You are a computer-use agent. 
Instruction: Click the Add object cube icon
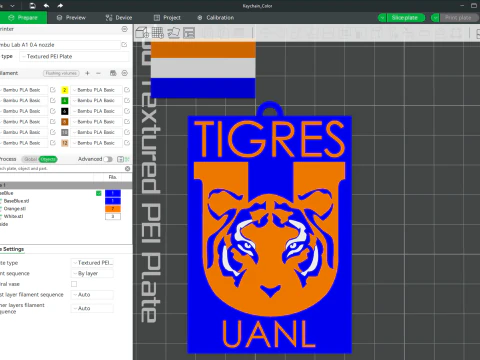pyautogui.click(x=142, y=32)
